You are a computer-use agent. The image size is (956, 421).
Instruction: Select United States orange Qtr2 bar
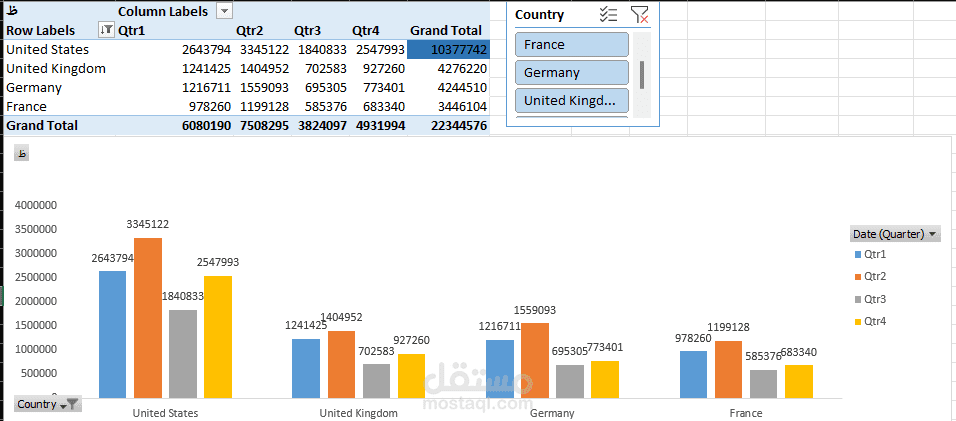point(147,317)
